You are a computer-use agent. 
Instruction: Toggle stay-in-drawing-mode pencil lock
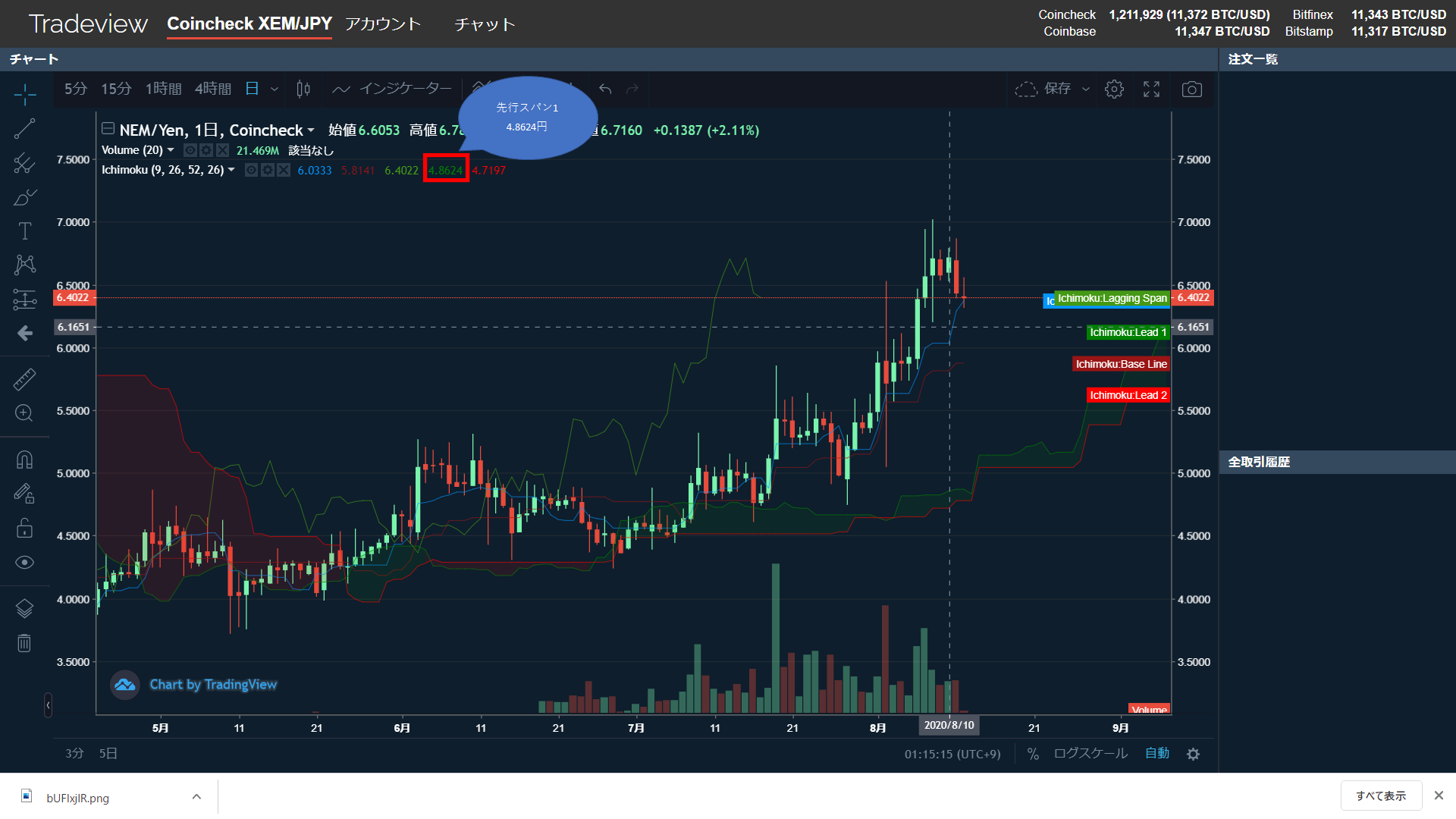coord(24,494)
